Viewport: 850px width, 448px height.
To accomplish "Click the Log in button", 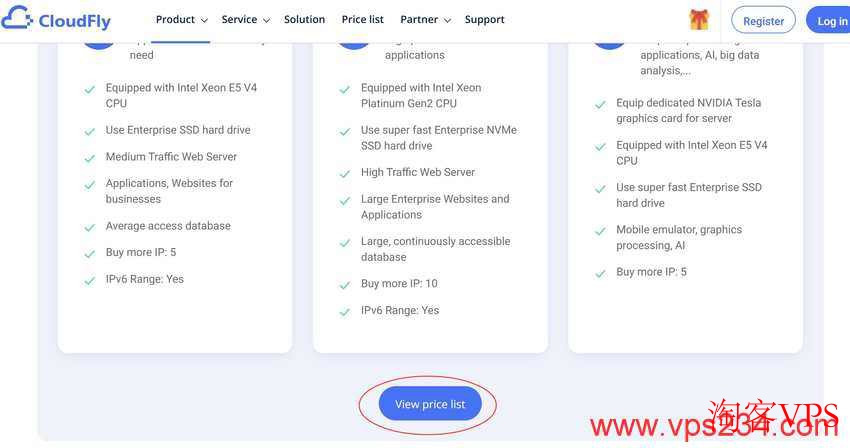I will pyautogui.click(x=829, y=21).
